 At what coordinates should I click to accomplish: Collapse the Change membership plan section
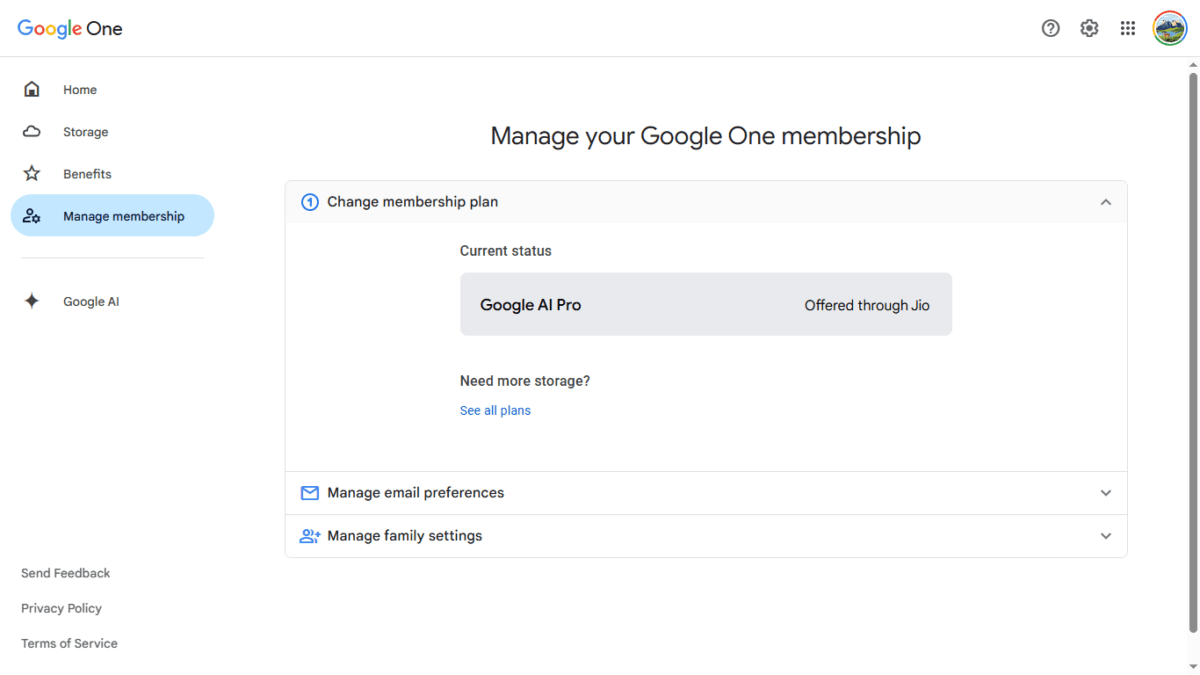1106,201
